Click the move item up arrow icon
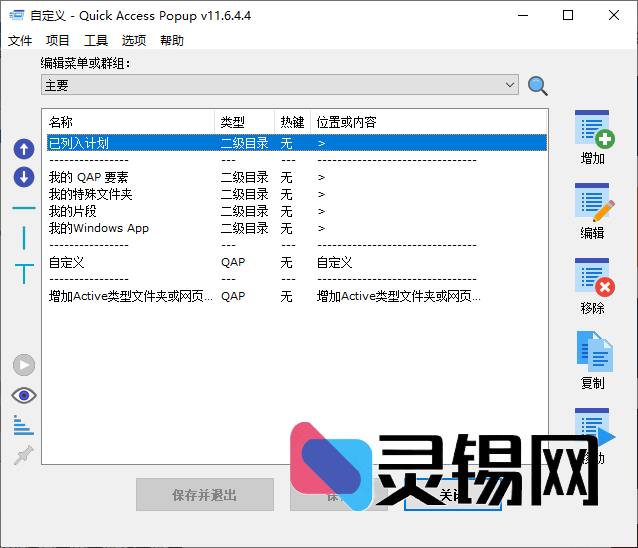 (x=24, y=149)
